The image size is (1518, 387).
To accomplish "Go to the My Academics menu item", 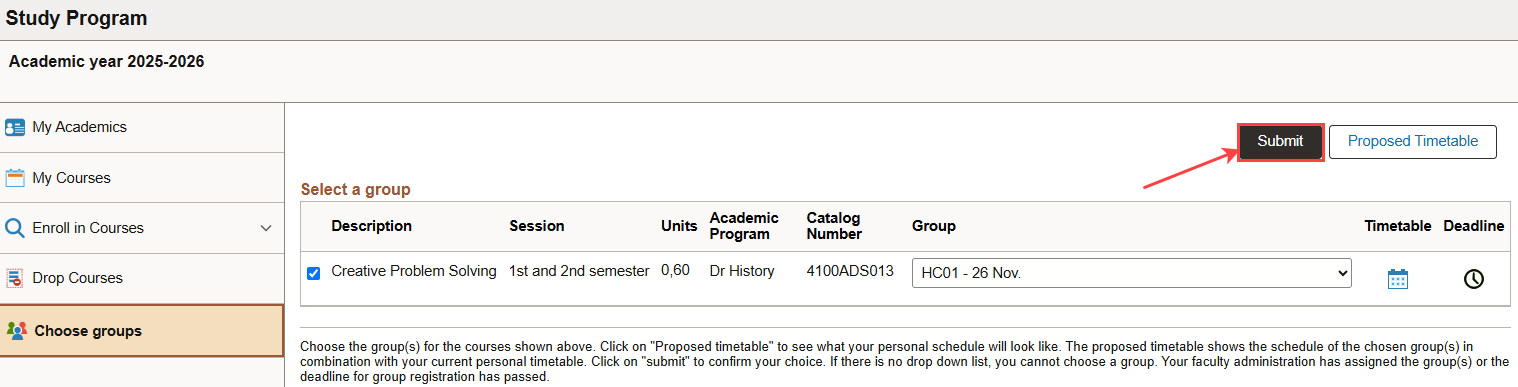I will click(80, 127).
